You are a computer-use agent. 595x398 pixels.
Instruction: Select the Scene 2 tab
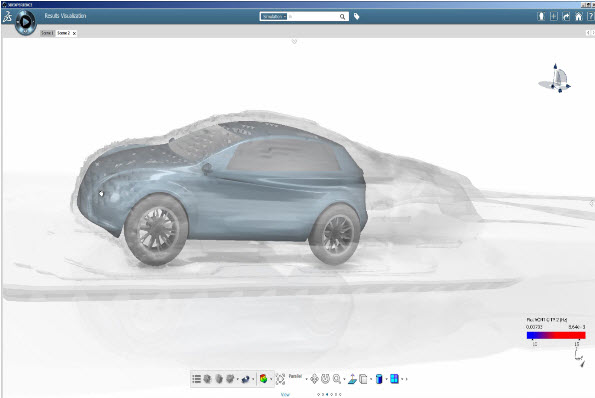point(64,33)
